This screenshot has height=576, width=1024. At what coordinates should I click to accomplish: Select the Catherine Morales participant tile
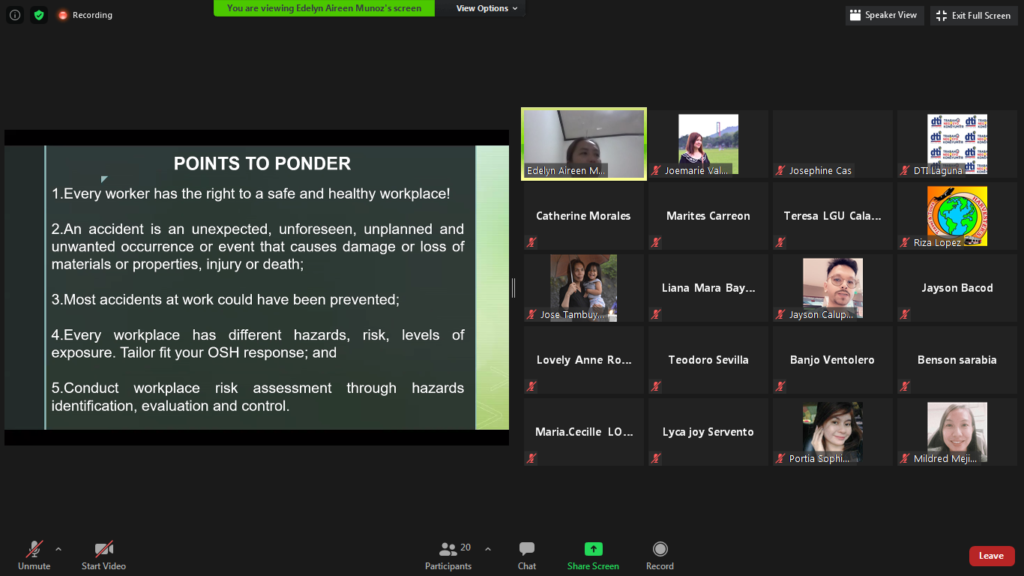(584, 216)
